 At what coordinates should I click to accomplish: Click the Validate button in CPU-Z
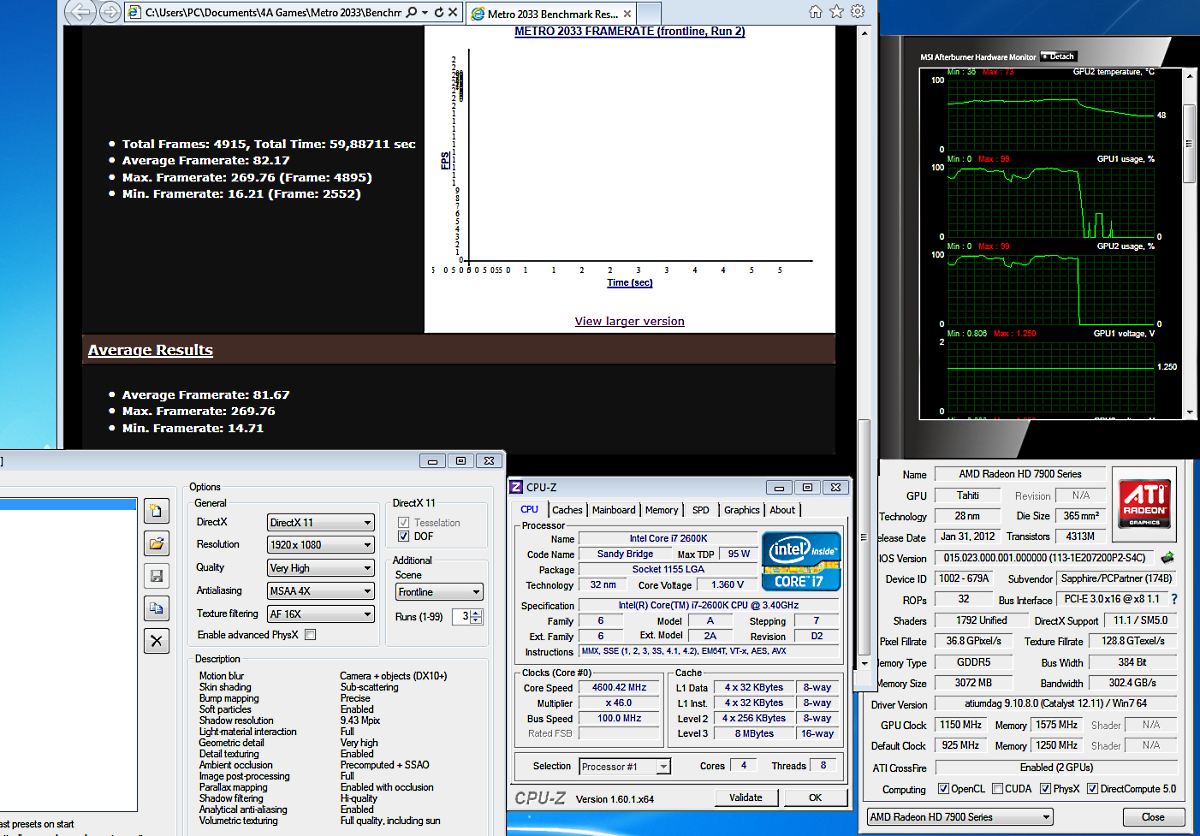click(746, 797)
